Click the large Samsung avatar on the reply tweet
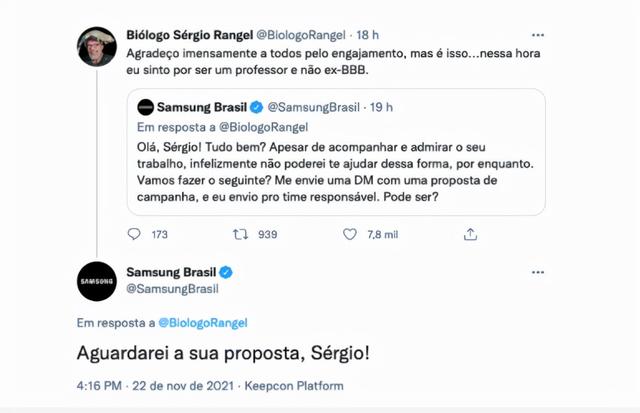This screenshot has width=640, height=413. [x=97, y=282]
